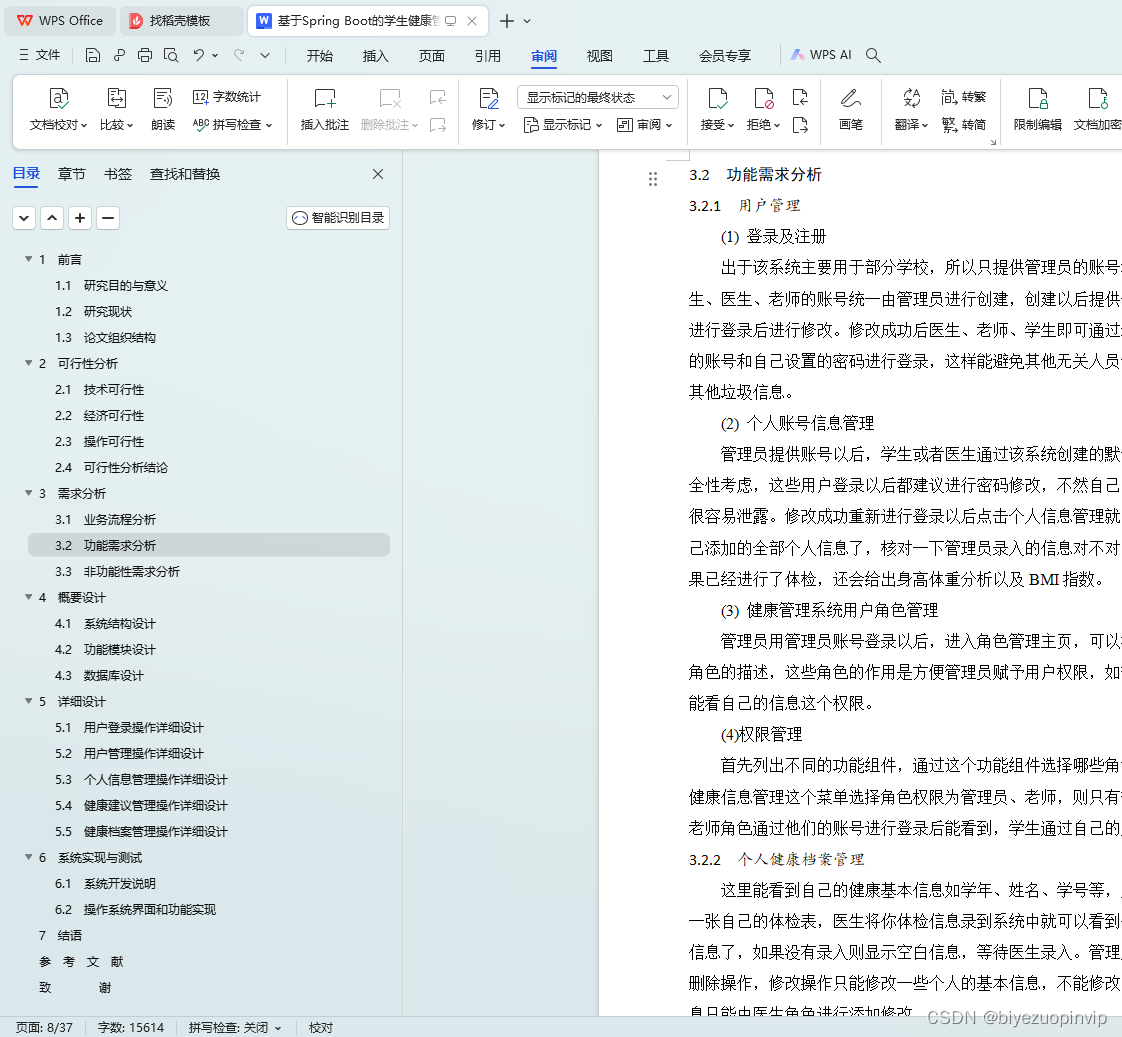Screen dimensions: 1122x1037
Task: Click the 翻译 translate icon
Action: [912, 98]
